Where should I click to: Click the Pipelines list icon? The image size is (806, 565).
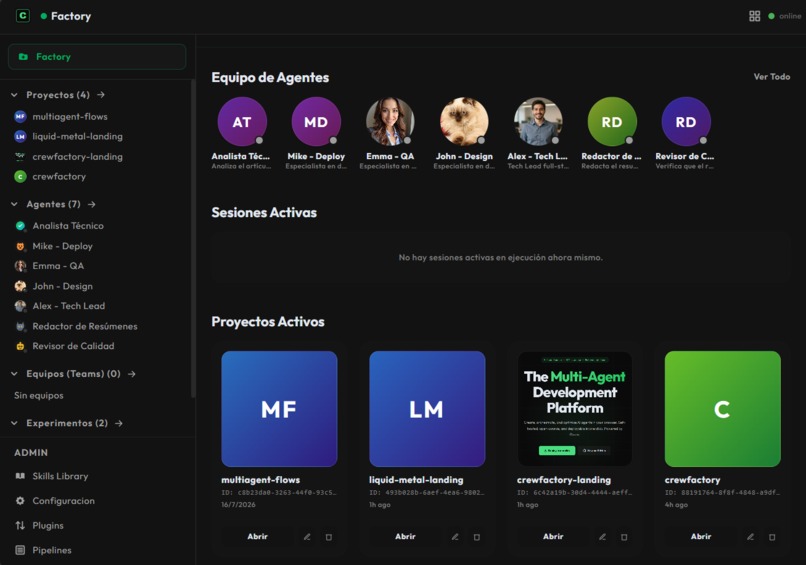20,550
